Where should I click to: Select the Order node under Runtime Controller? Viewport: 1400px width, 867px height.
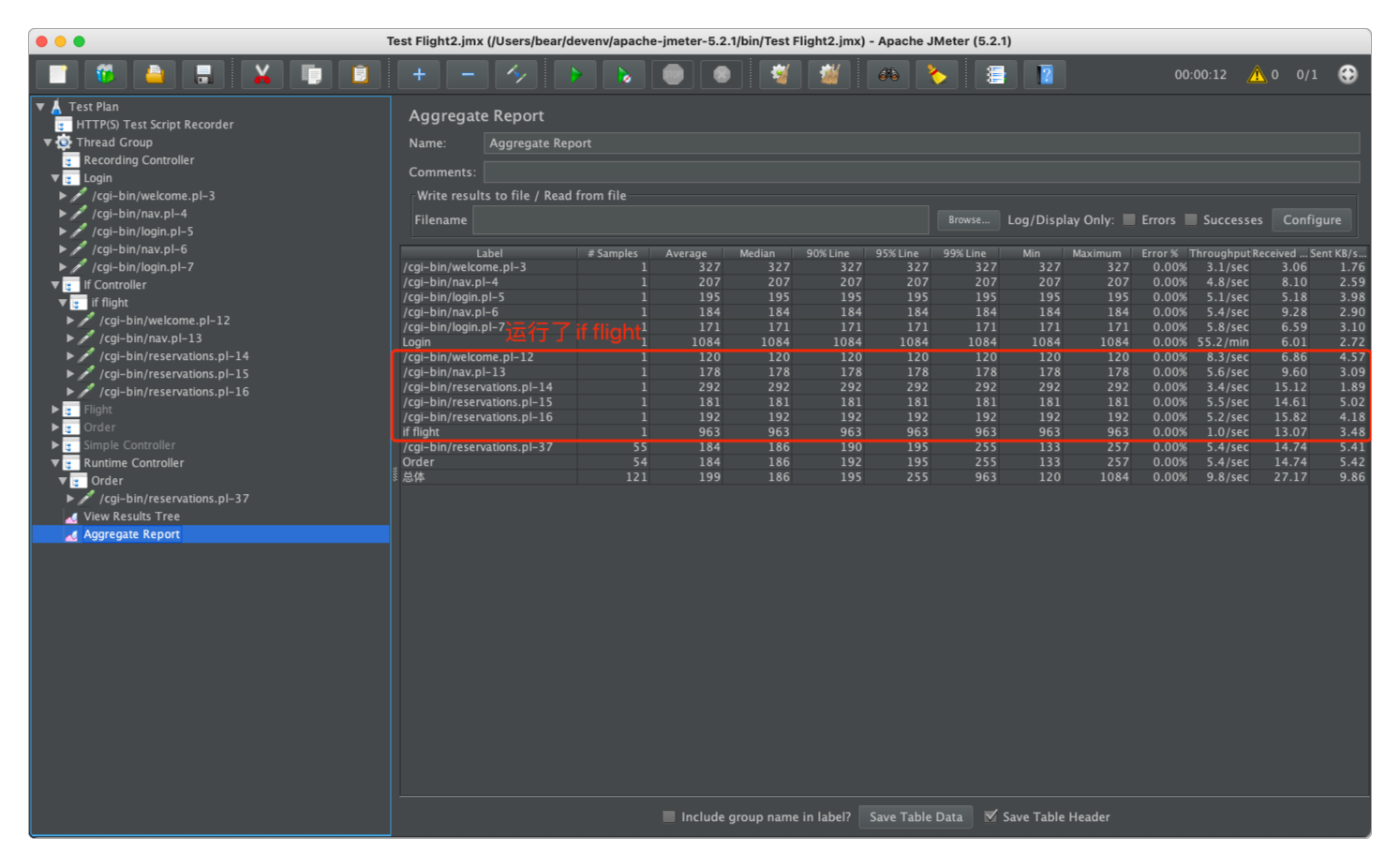coord(107,481)
